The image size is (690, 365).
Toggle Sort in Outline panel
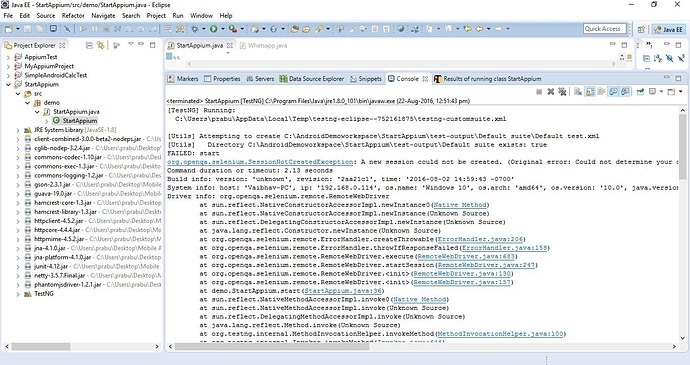(x=658, y=58)
